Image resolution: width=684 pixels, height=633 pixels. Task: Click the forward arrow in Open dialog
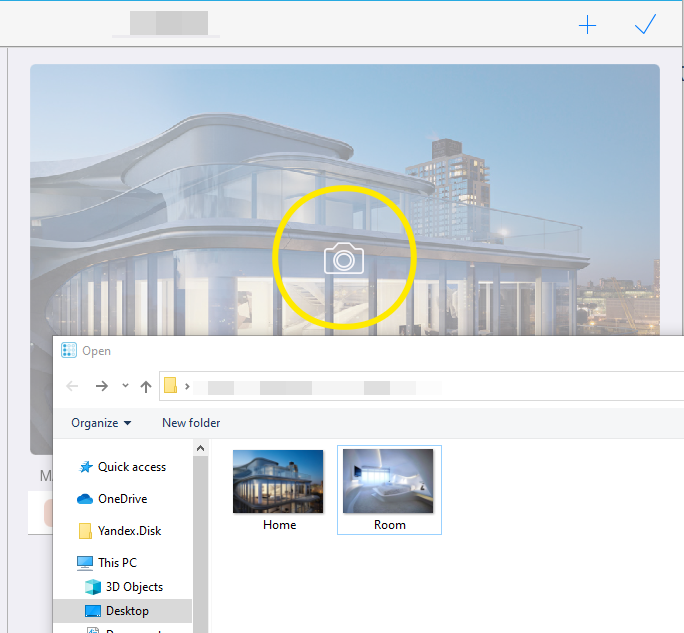[x=101, y=386]
